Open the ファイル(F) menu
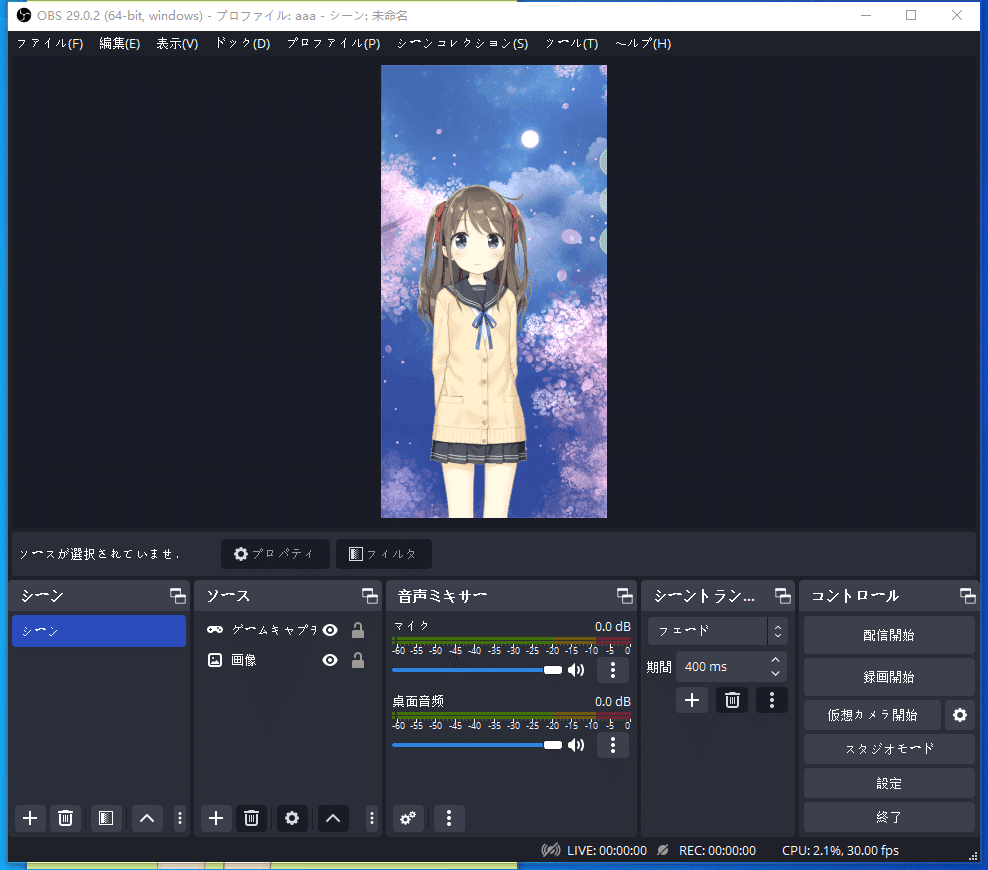 (x=50, y=43)
